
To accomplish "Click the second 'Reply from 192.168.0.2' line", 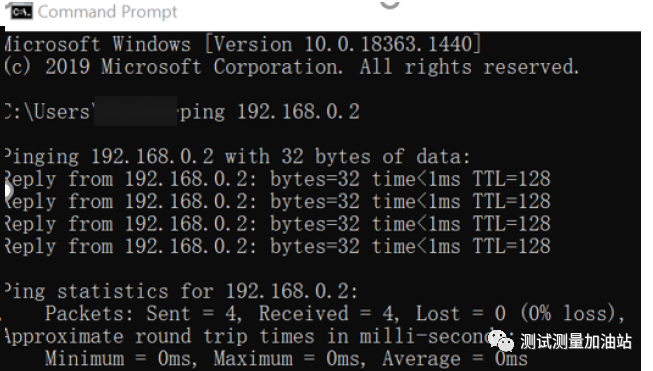I will coord(277,202).
